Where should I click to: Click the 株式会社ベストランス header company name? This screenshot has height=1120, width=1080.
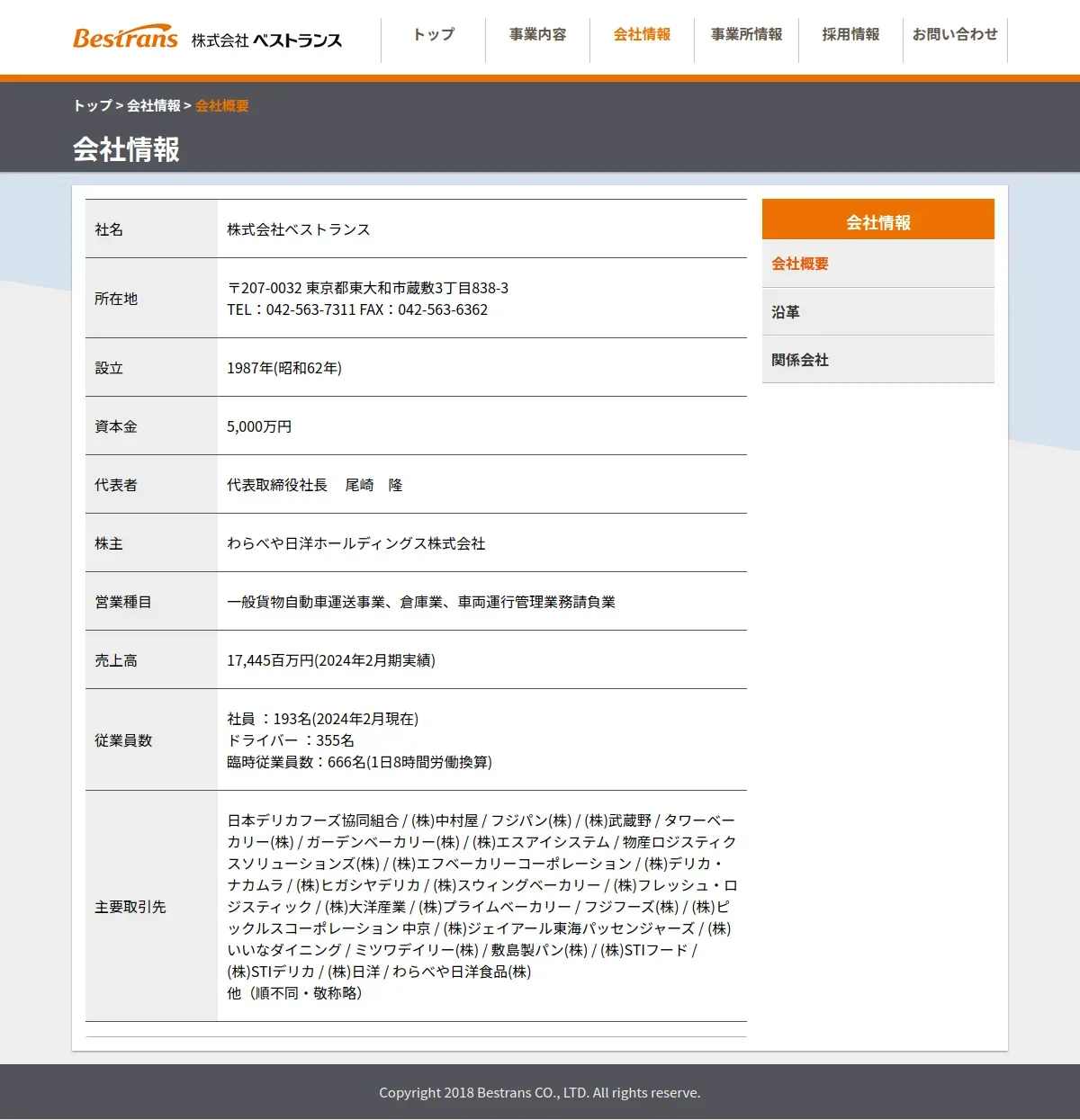pyautogui.click(x=266, y=40)
